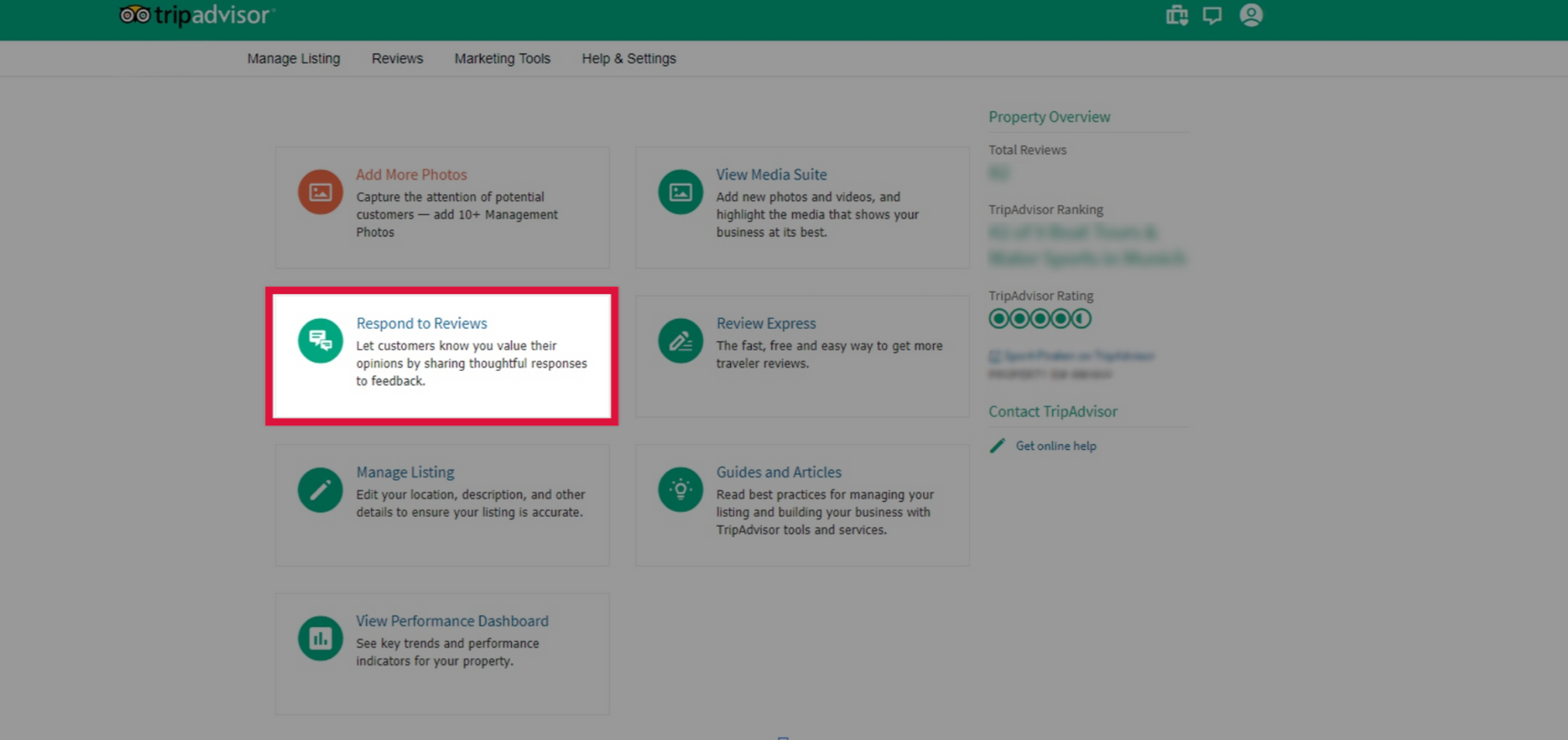Select the View Performance Dashboard chart icon

tap(320, 637)
